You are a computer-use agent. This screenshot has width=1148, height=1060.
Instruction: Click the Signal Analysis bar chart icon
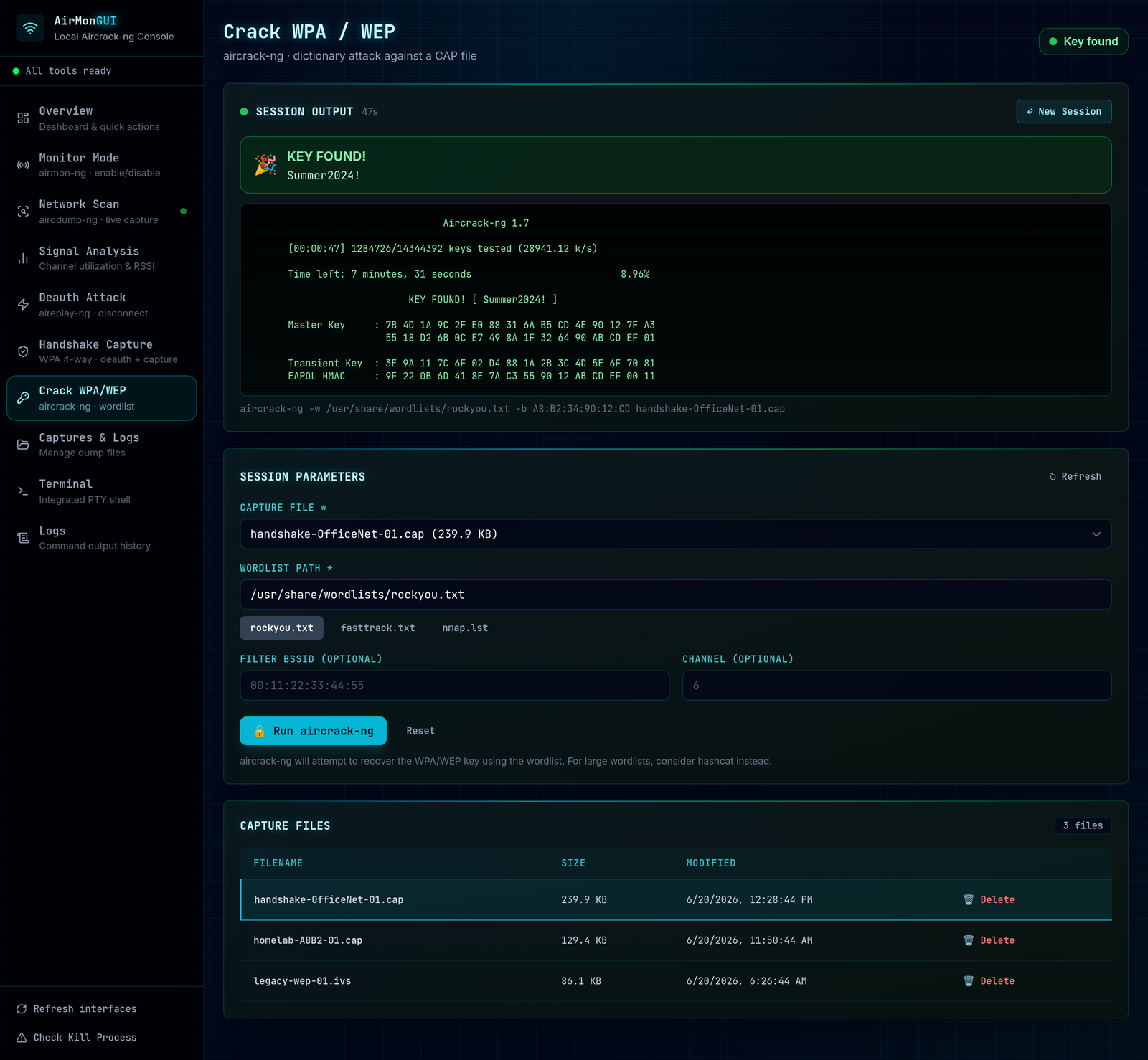(x=23, y=258)
